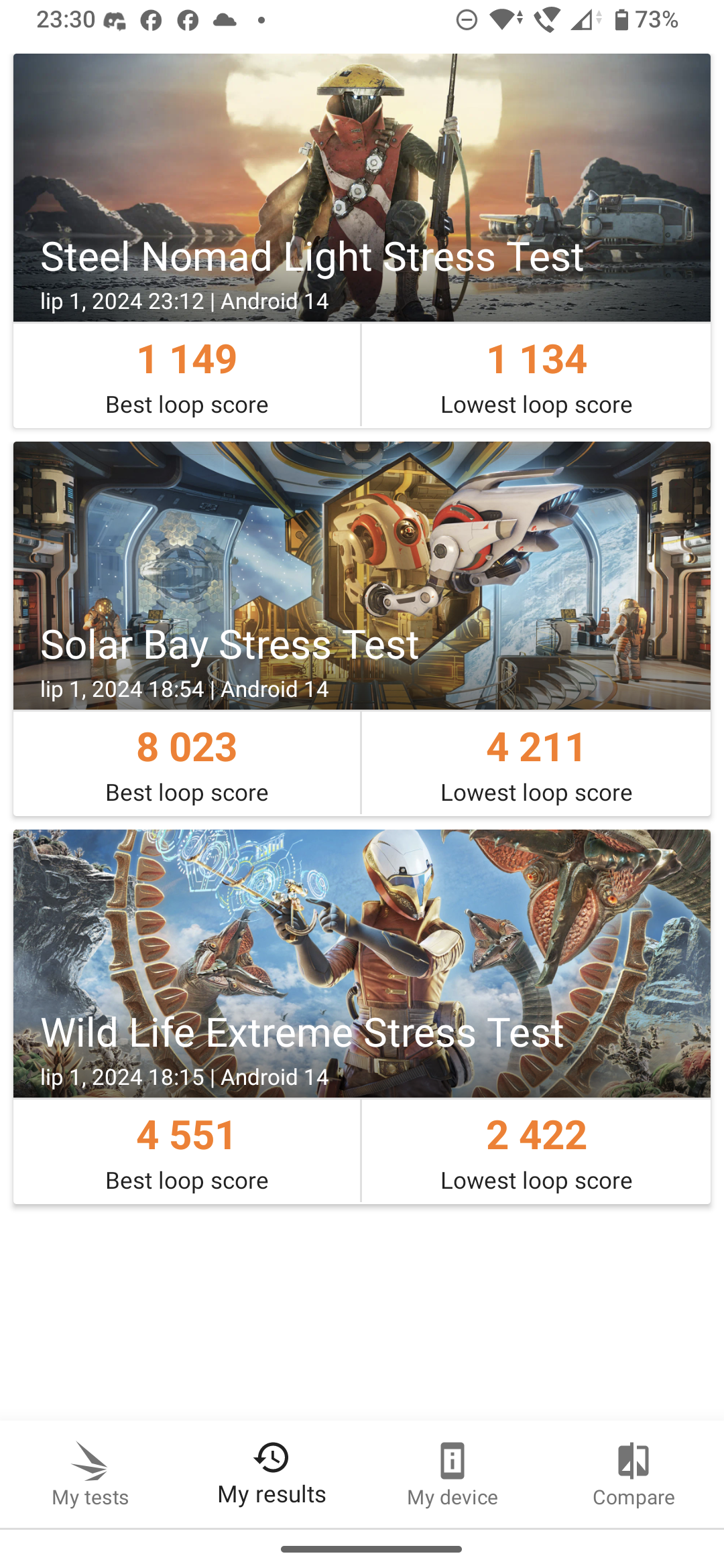Tap the My results history icon
The height and width of the screenshot is (1568, 724).
(x=271, y=1457)
